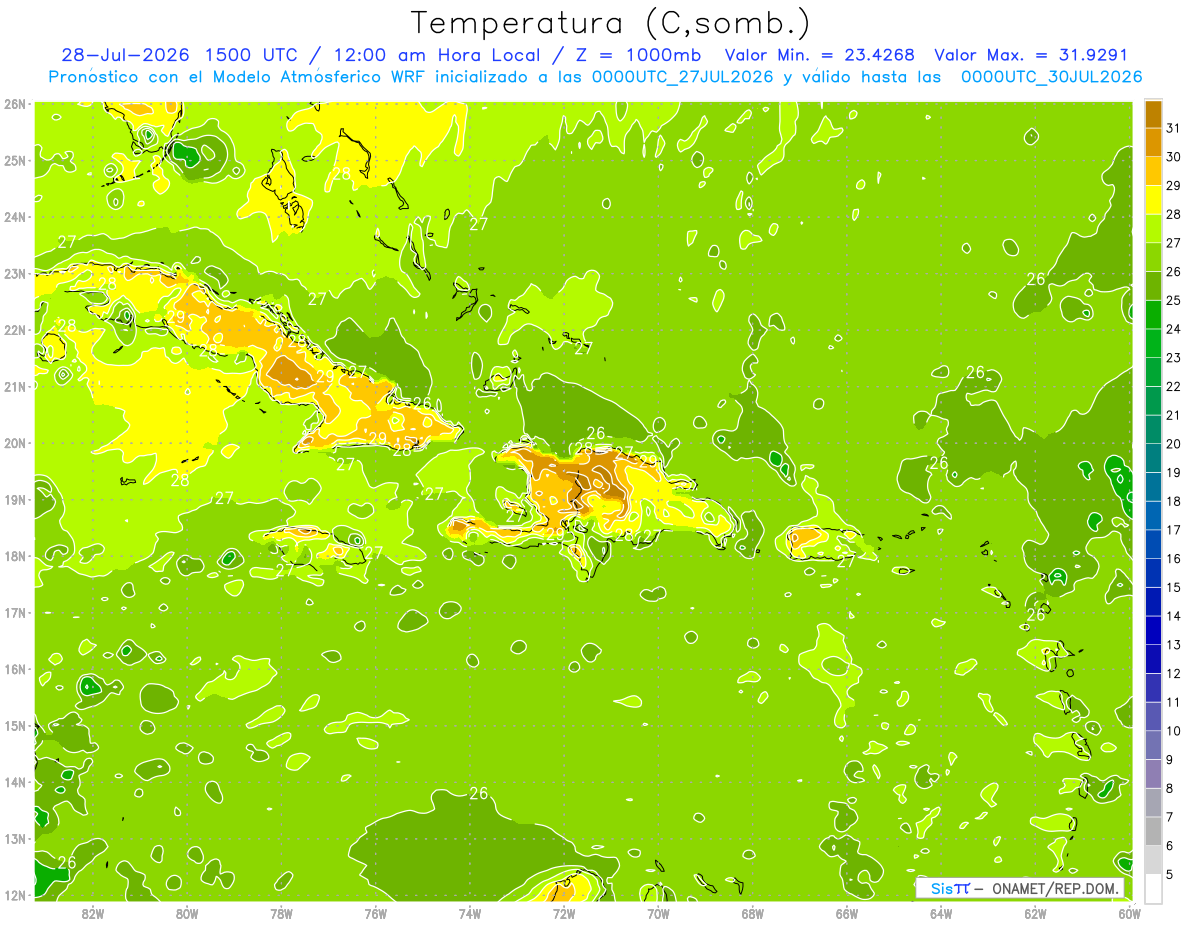Image resolution: width=1200 pixels, height=927 pixels.
Task: Click the '80W' longitude axis label
Action: pos(187,913)
